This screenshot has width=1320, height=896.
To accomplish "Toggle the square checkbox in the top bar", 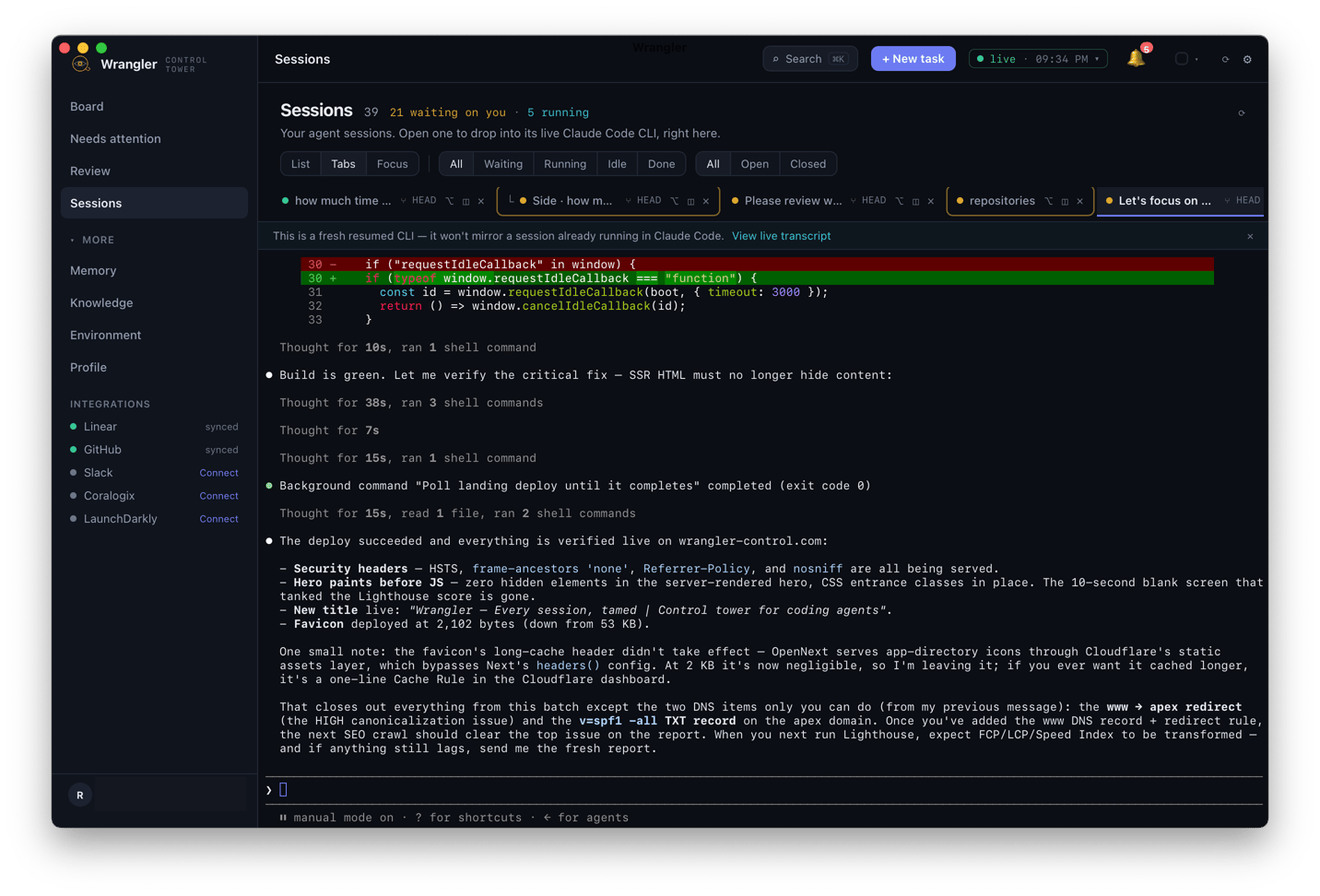I will click(x=1181, y=59).
